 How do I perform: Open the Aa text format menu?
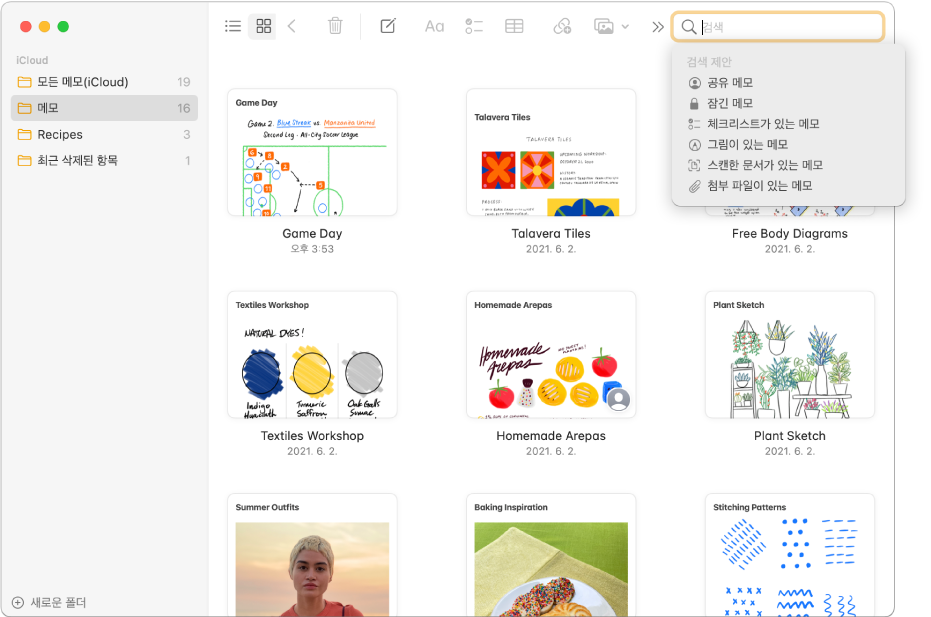point(434,27)
